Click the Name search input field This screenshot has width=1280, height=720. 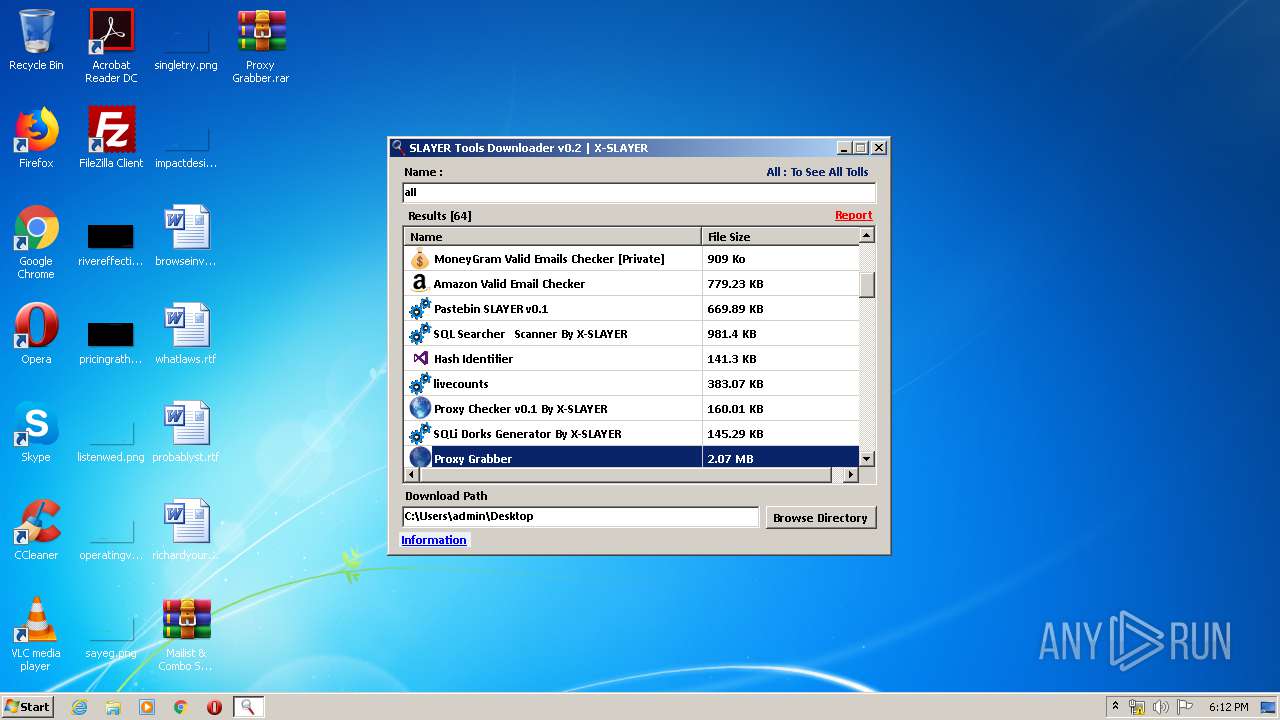(x=639, y=192)
